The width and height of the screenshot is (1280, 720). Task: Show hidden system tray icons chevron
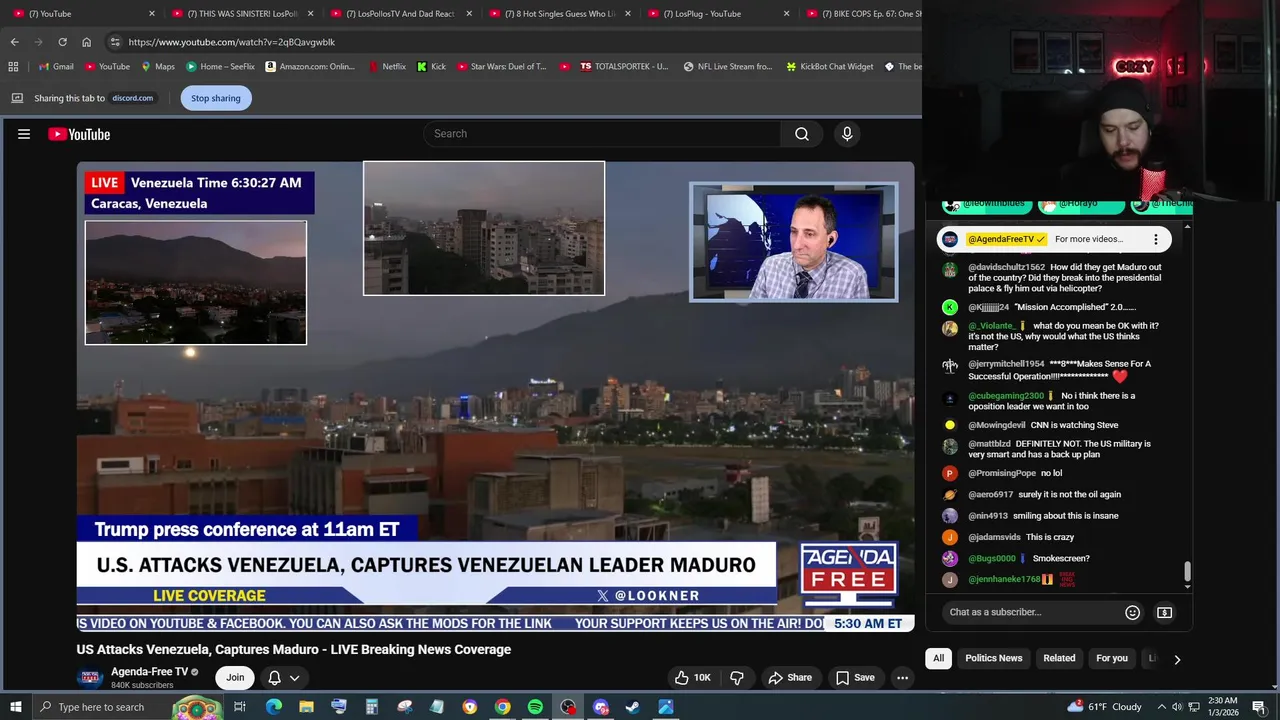tap(1160, 707)
